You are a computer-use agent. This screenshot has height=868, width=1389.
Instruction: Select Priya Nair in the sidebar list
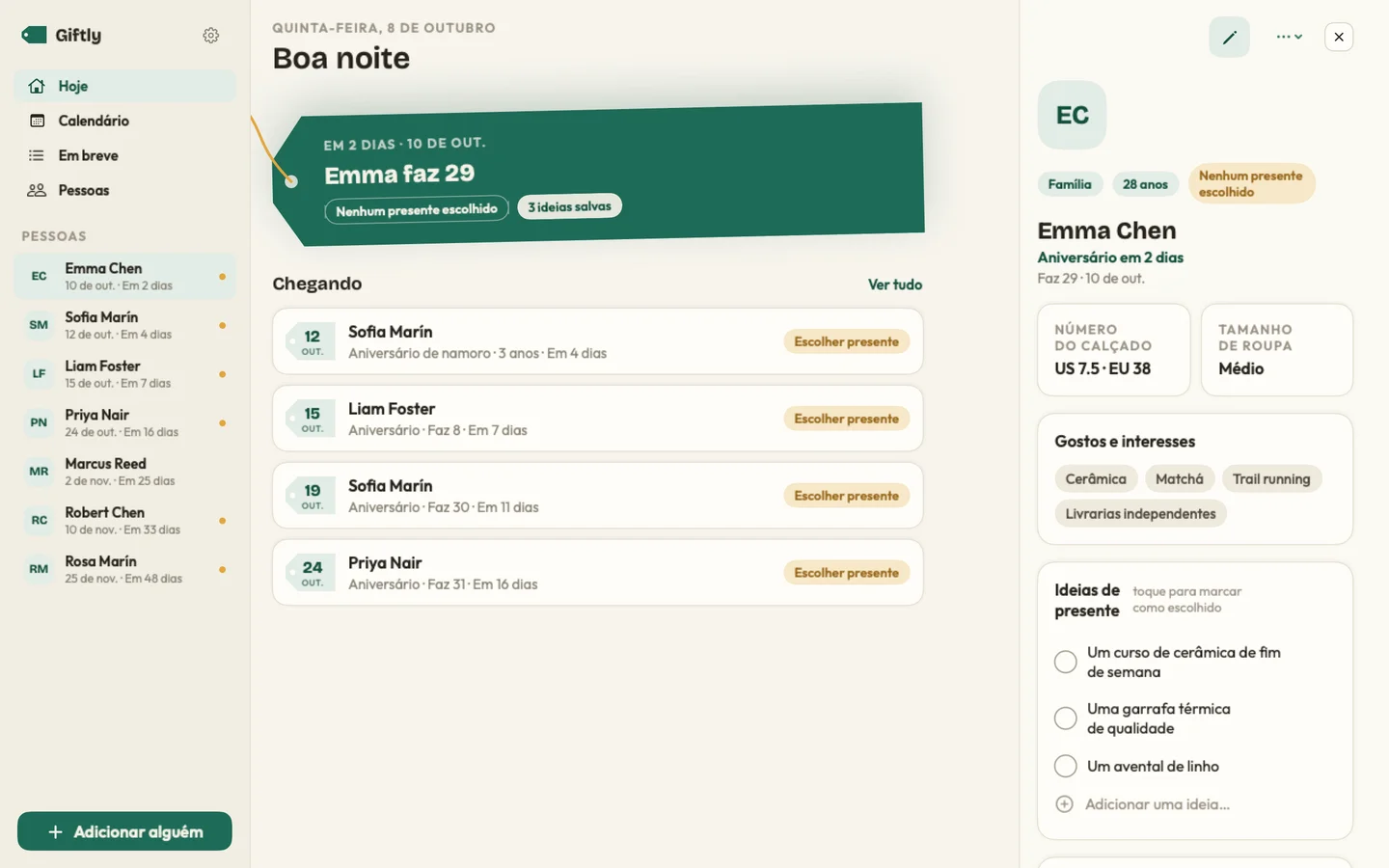[125, 422]
